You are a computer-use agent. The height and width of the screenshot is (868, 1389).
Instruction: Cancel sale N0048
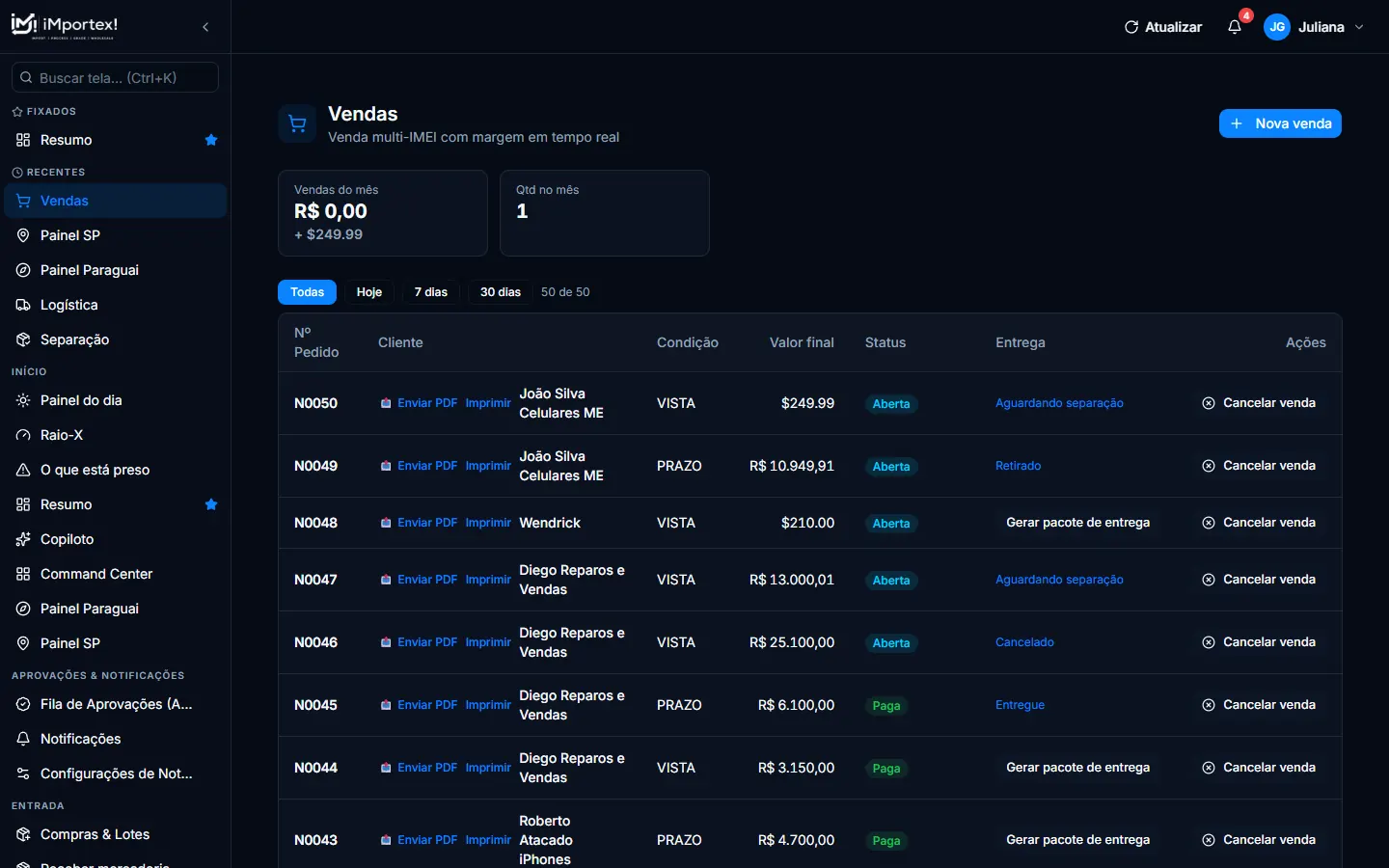pos(1259,523)
